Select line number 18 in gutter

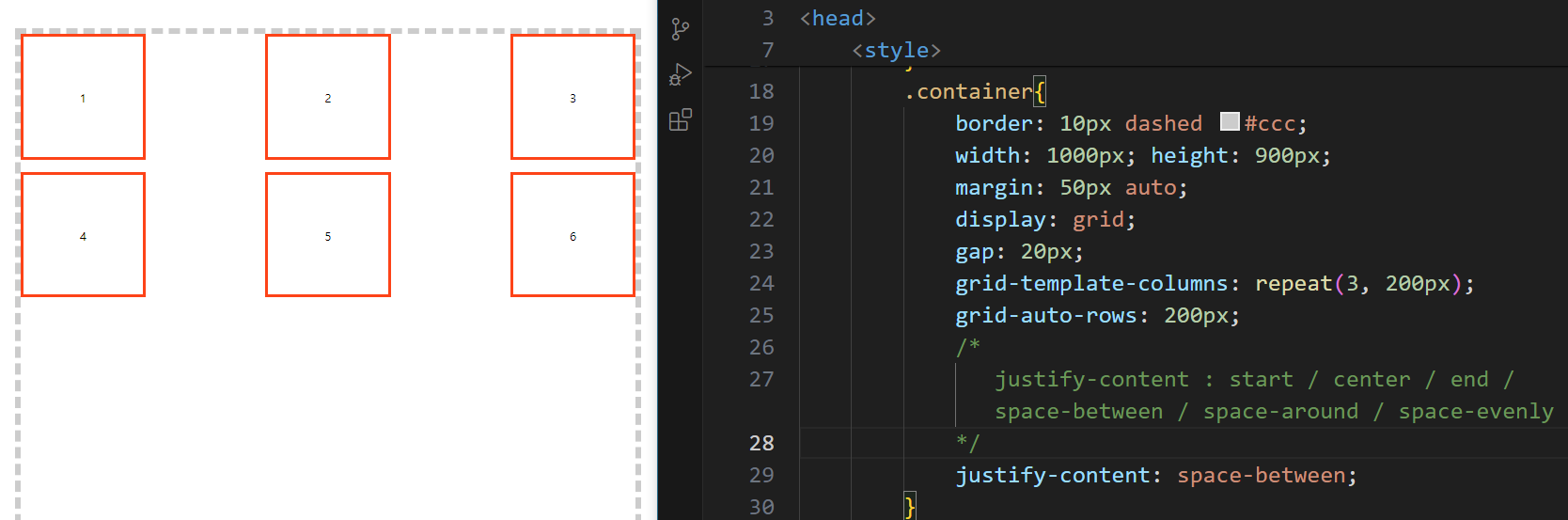tap(761, 91)
